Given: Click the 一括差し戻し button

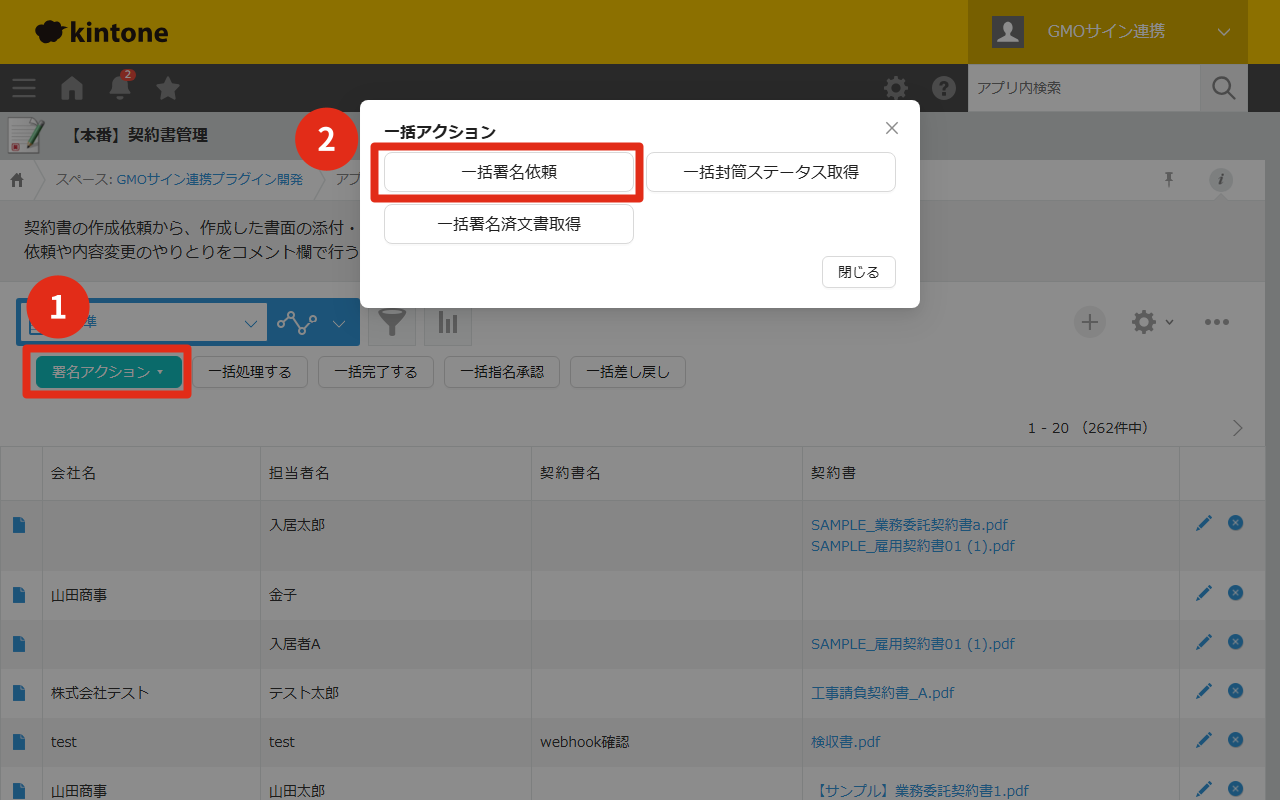Looking at the screenshot, I should [x=628, y=372].
